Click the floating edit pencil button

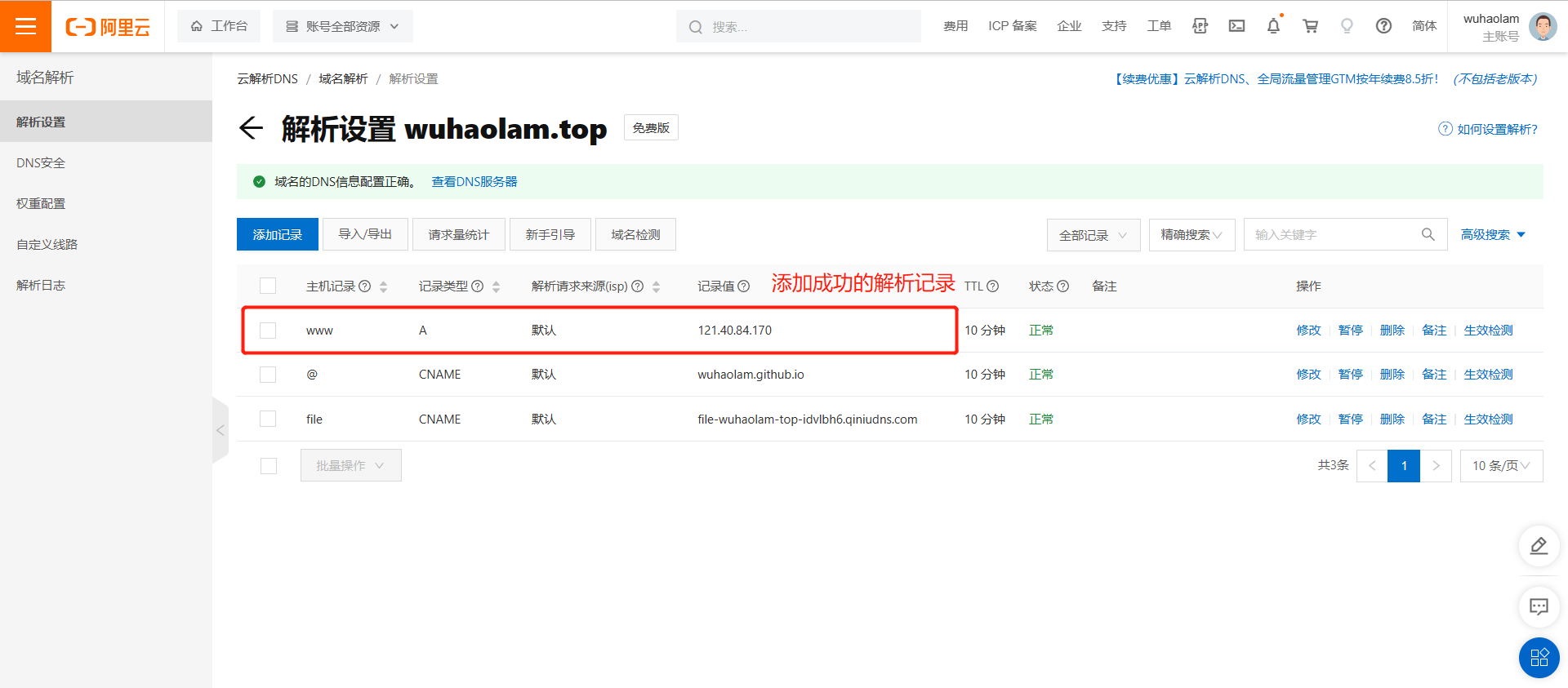pyautogui.click(x=1539, y=546)
